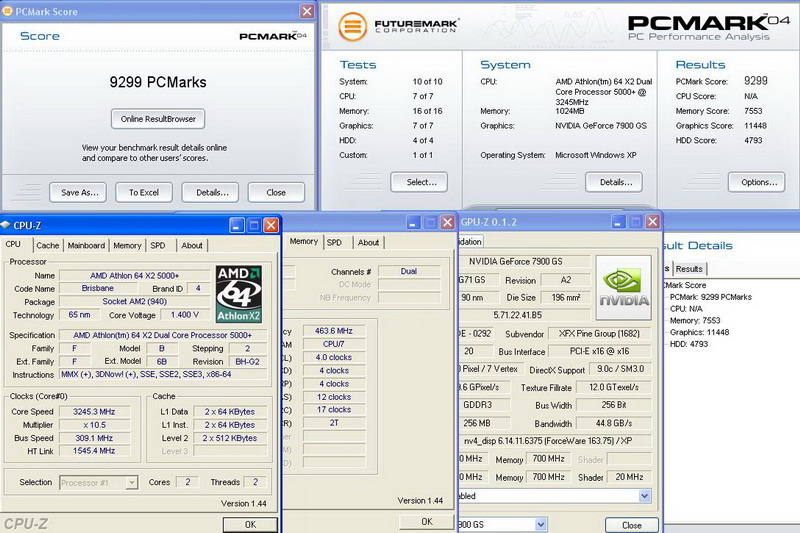Click 'PCMark: 9299 PCMarks' in Result Details
The height and width of the screenshot is (533, 800).
[711, 297]
